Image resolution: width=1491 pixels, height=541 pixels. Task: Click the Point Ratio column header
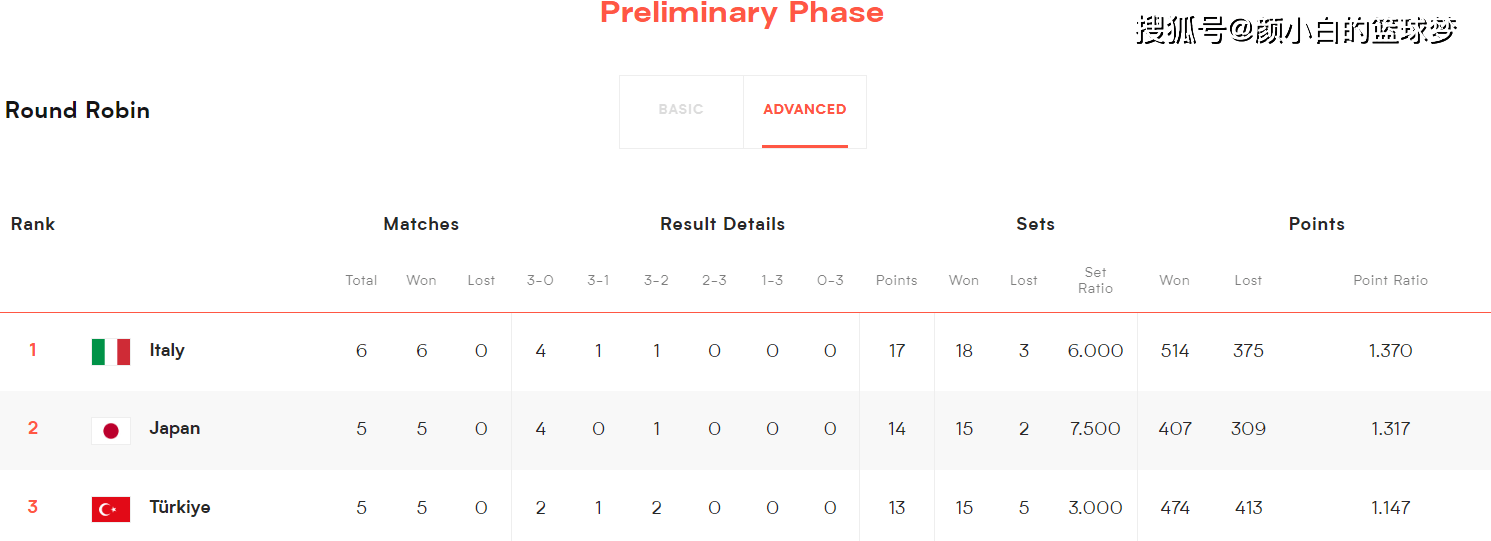pyautogui.click(x=1390, y=280)
